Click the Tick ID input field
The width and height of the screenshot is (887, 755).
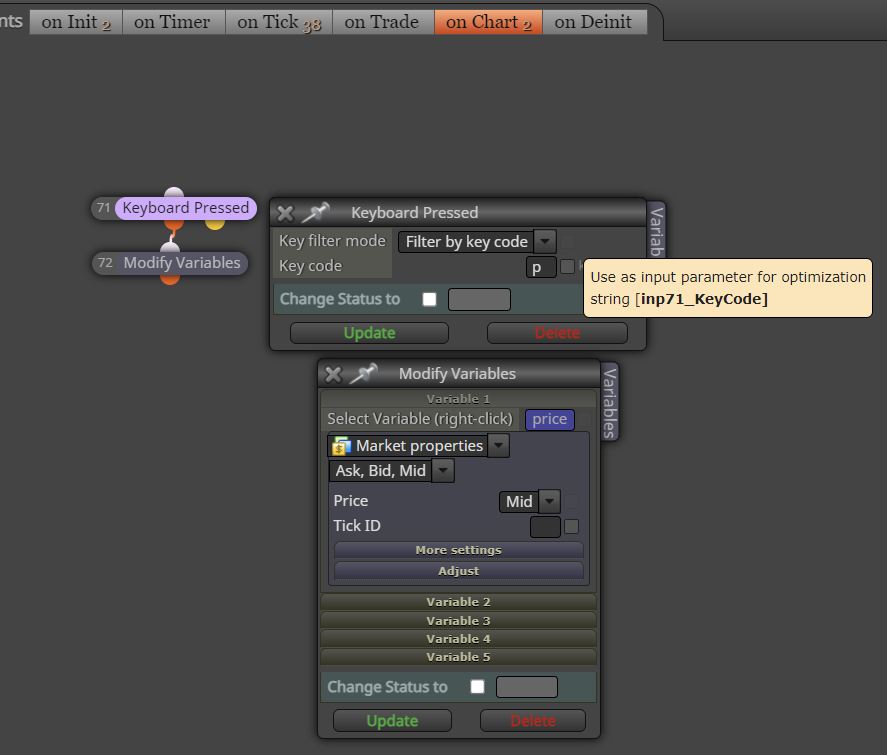pos(545,527)
